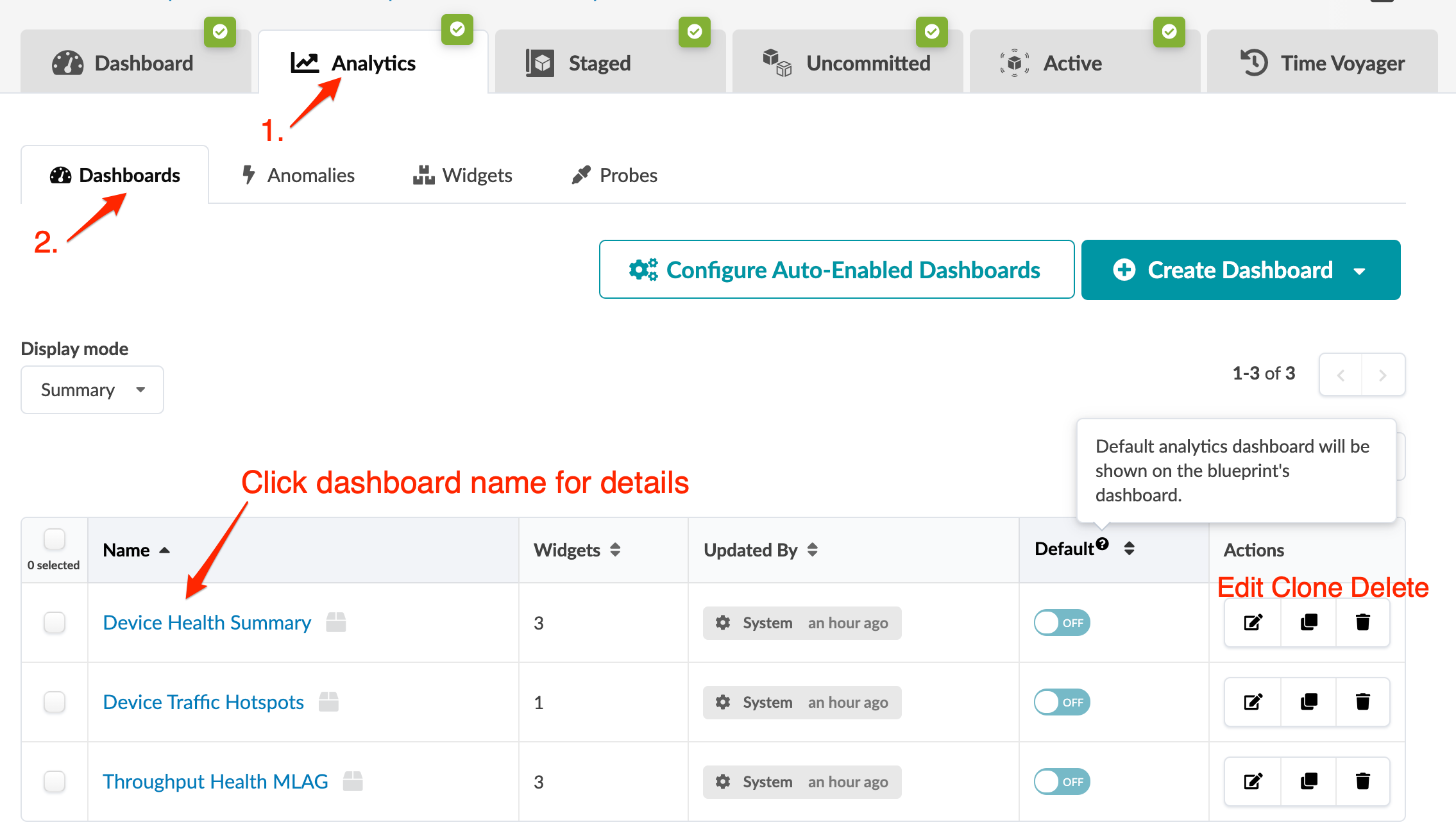
Task: Click edit icon for Device Health Summary
Action: click(1253, 623)
